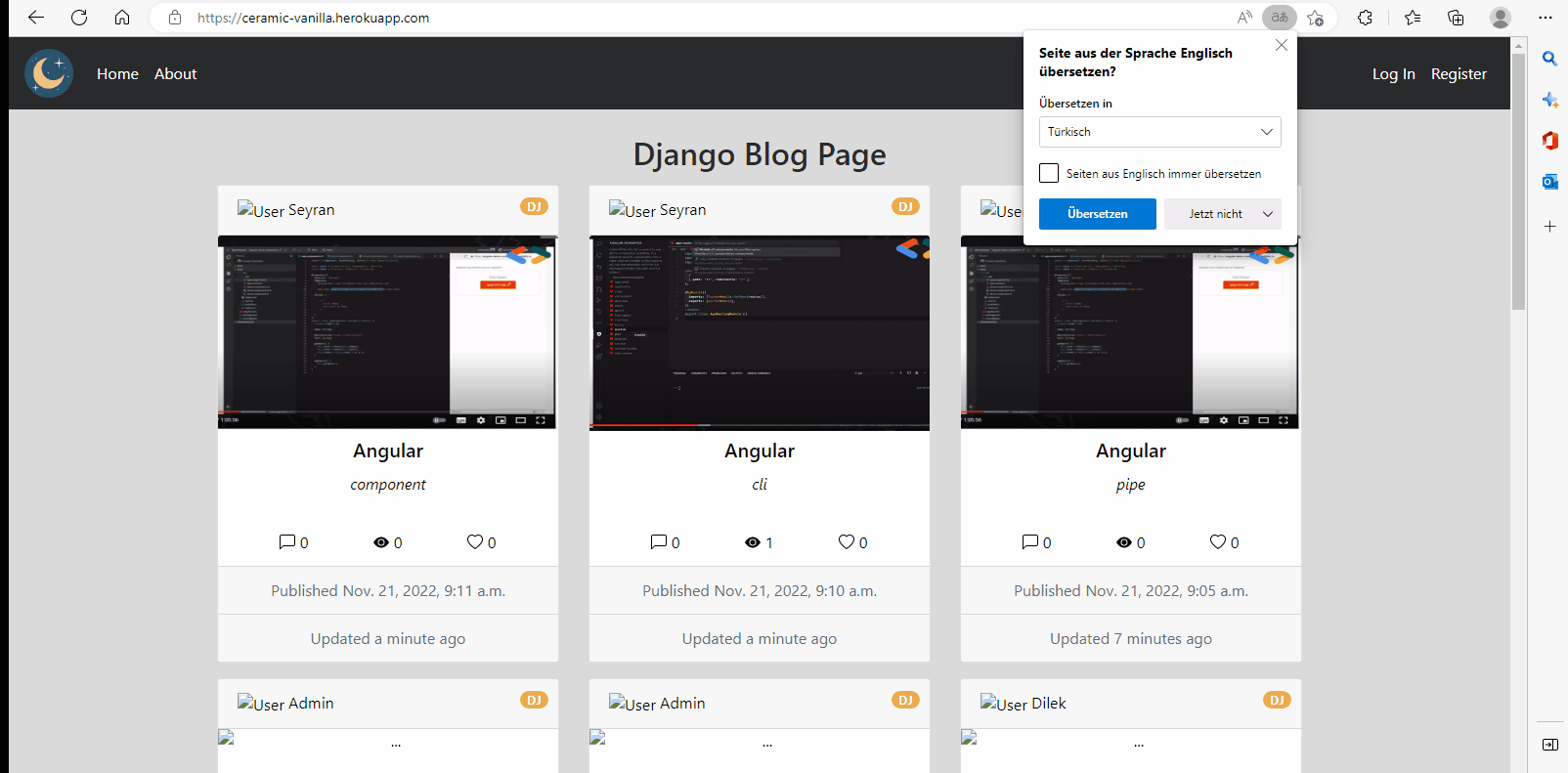View site info via the address bar lock icon
Screen dimensions: 1568x773
[x=175, y=18]
